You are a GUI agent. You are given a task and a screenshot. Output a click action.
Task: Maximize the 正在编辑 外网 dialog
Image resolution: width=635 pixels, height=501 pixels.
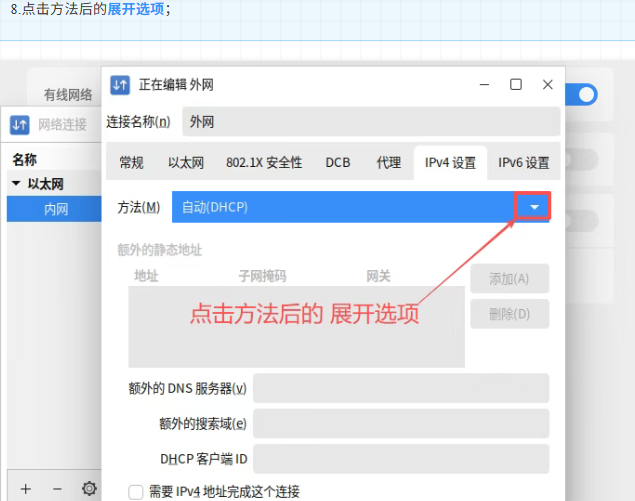(516, 85)
